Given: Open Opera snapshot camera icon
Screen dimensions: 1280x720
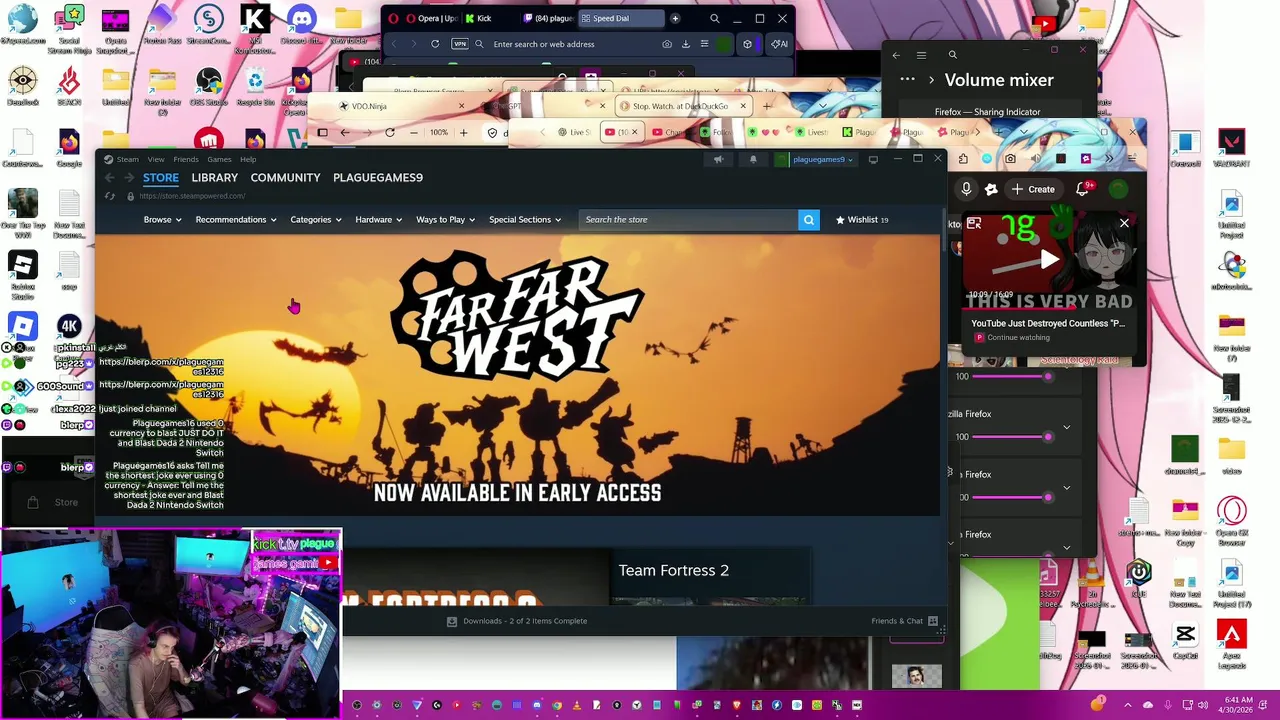Looking at the screenshot, I should tap(667, 44).
